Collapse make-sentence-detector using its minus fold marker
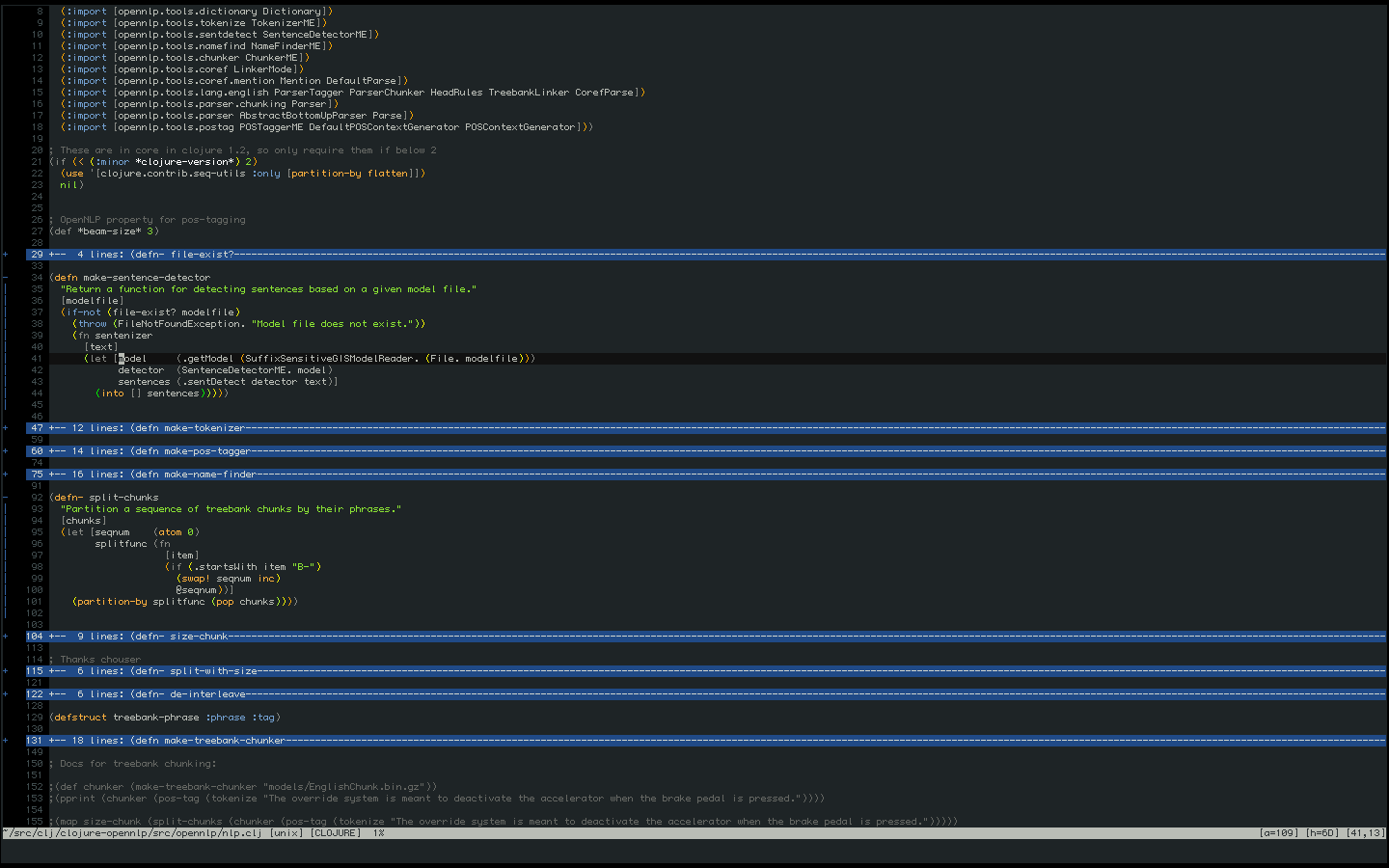This screenshot has width=1389, height=868. pos(6,278)
